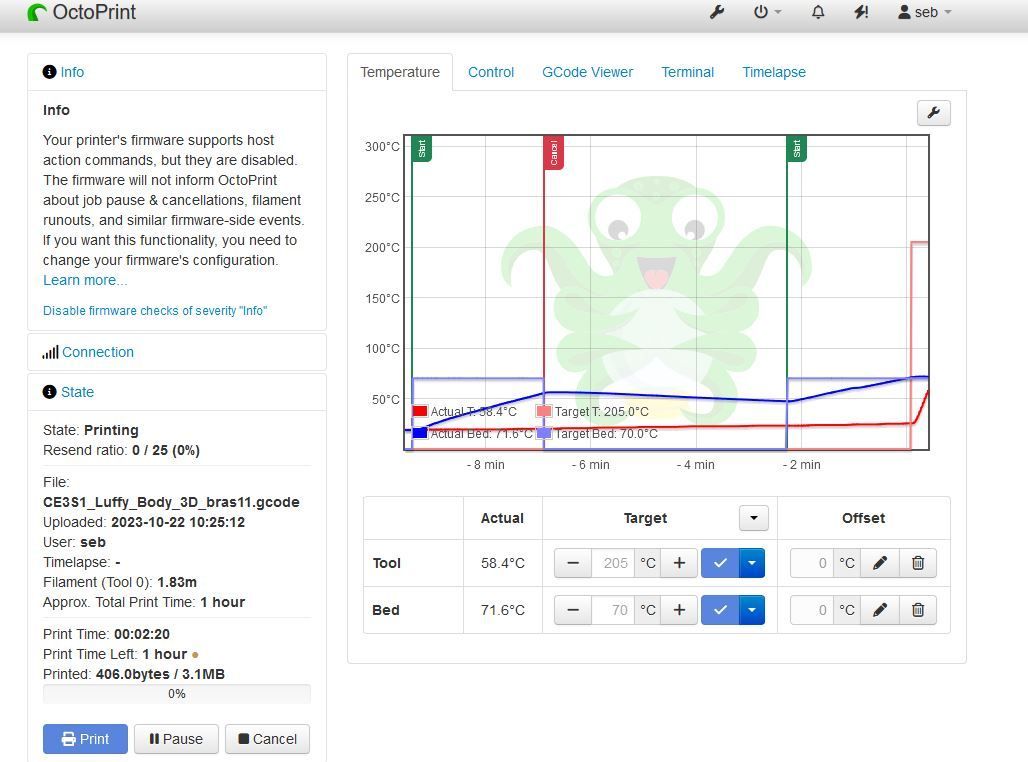Viewport: 1028px width, 762px height.
Task: Open the system power menu
Action: (x=767, y=12)
